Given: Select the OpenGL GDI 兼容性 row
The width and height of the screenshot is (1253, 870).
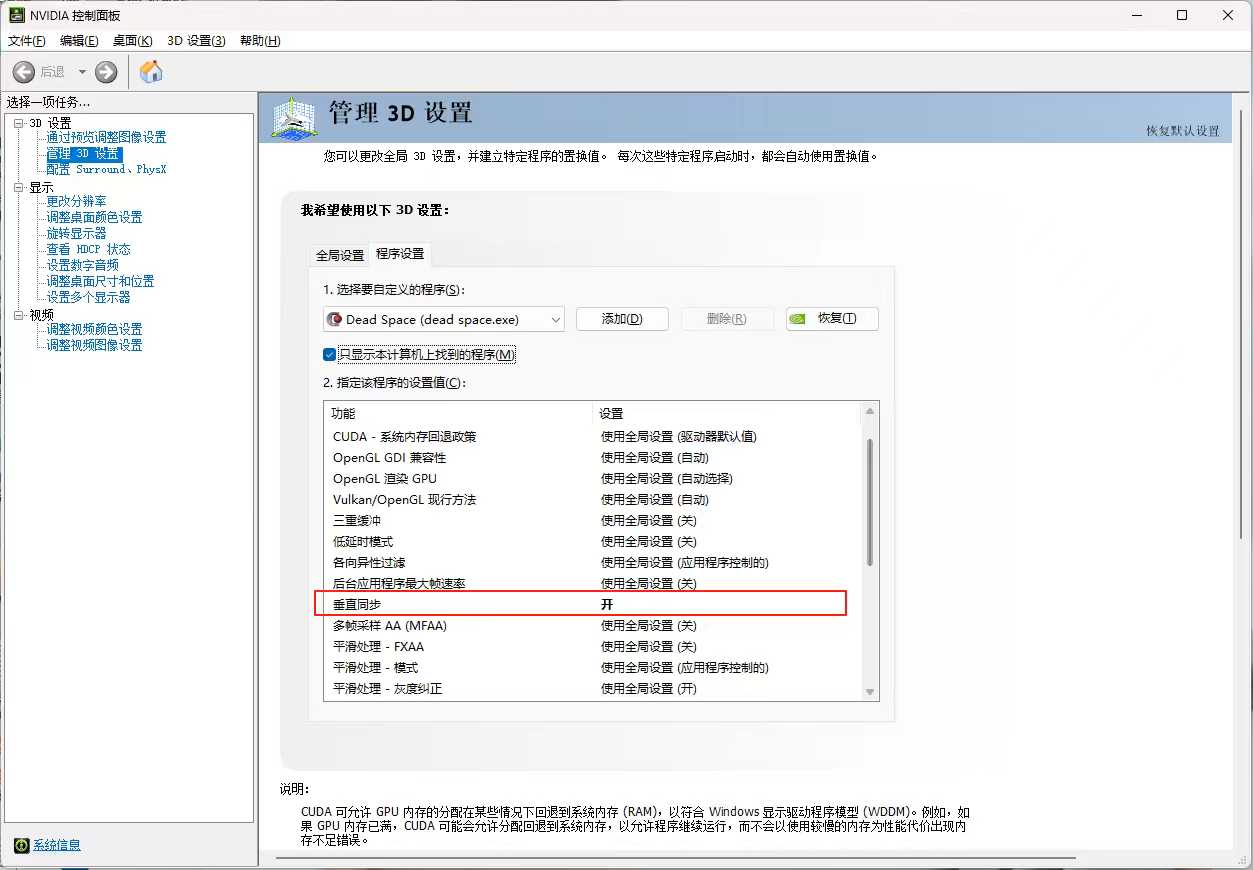Looking at the screenshot, I should pyautogui.click(x=592, y=458).
